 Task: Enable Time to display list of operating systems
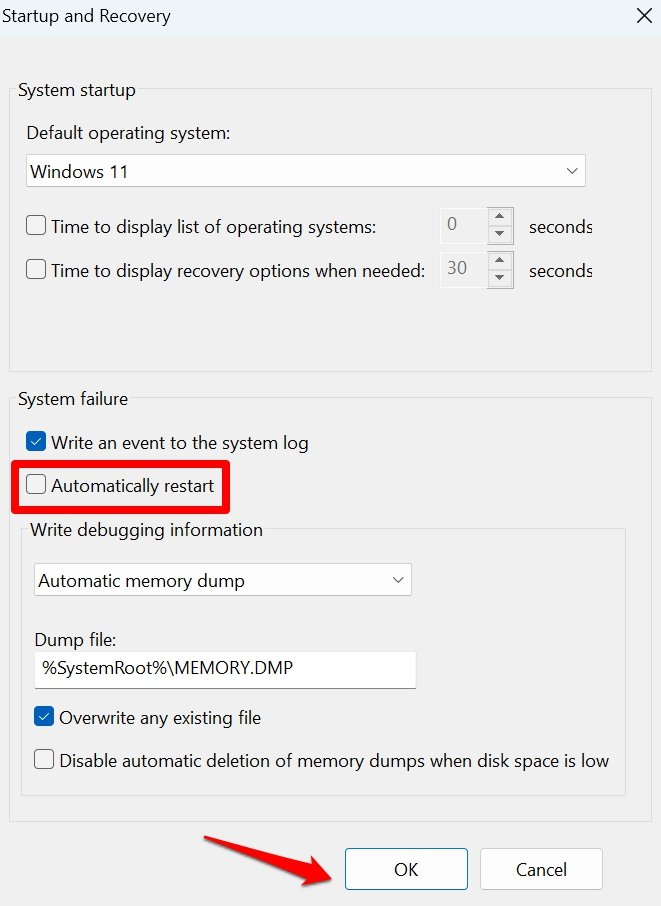click(x=37, y=226)
